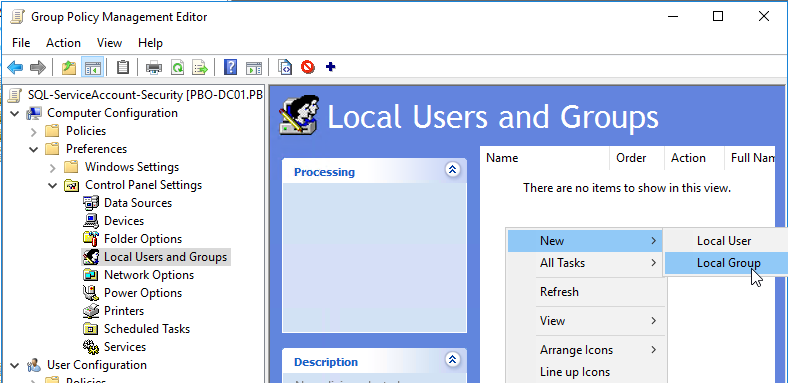Screen dimensions: 788x383
Task: Click the Display XML document icon
Action: coord(285,67)
